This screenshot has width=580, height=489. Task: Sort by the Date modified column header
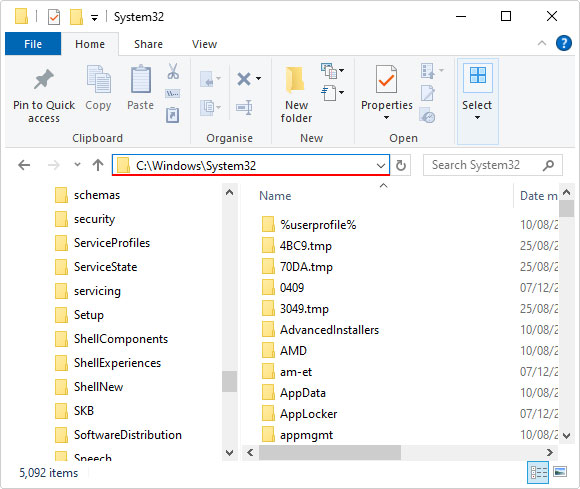click(x=539, y=196)
